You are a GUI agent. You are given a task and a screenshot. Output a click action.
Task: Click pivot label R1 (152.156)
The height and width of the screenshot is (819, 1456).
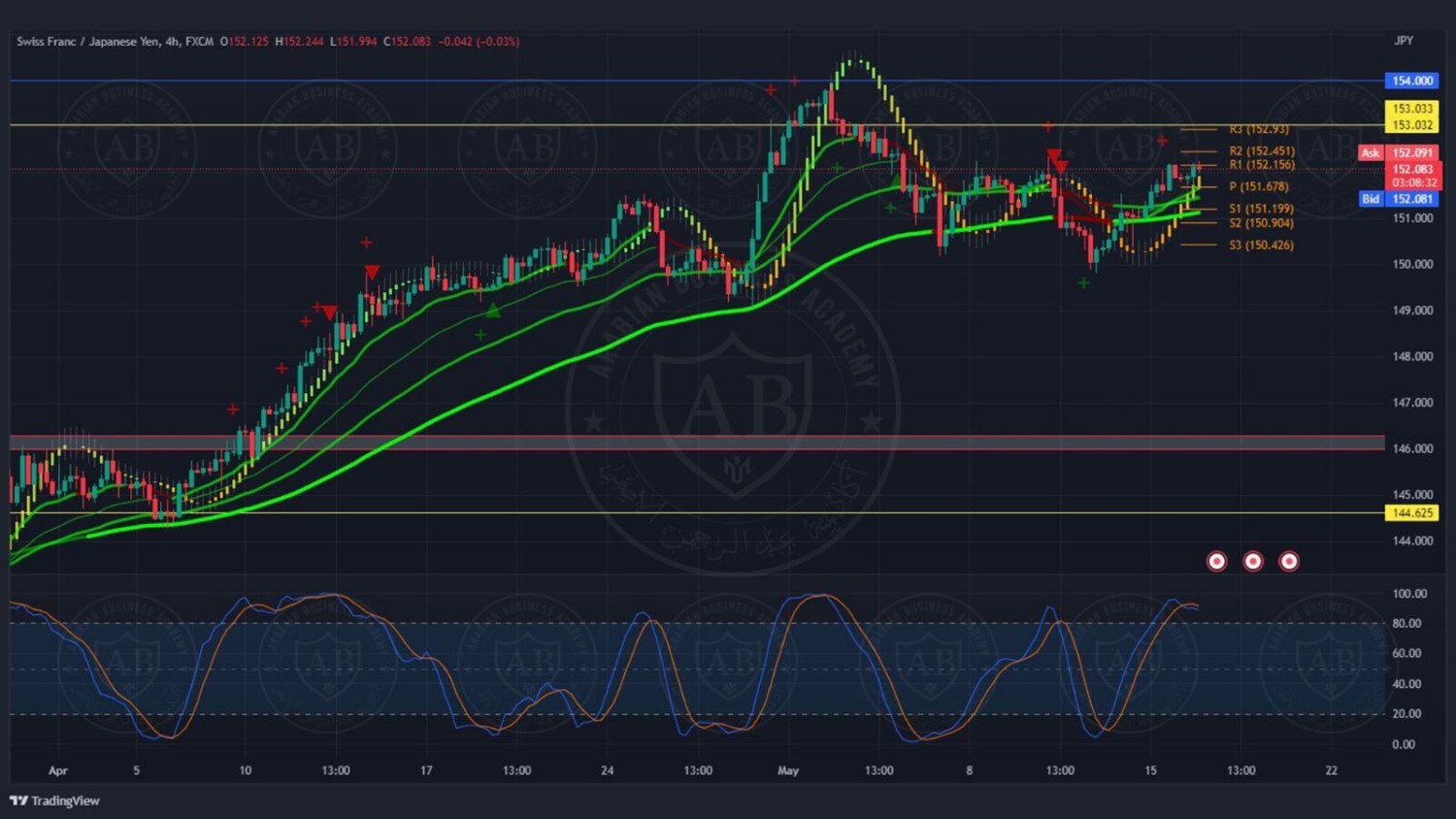(1262, 165)
